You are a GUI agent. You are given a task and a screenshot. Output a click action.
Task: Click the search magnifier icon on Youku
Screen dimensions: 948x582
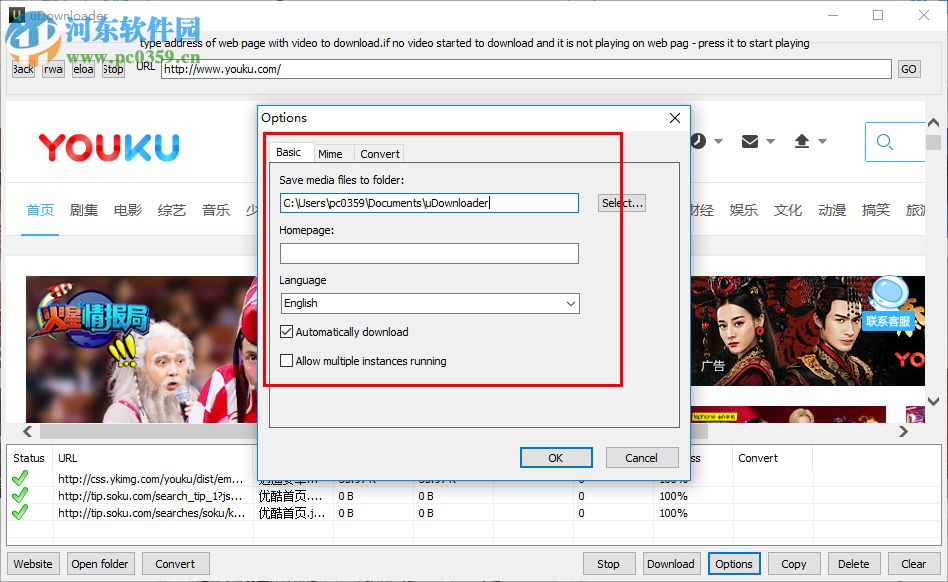(x=884, y=141)
